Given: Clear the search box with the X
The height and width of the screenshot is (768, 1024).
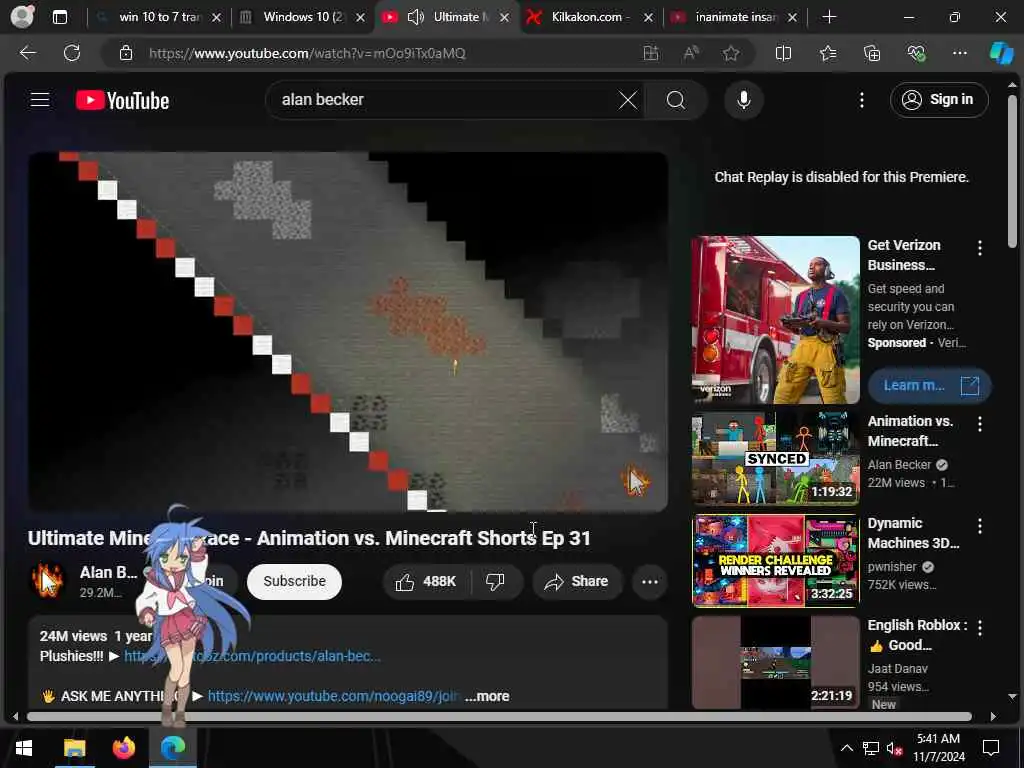Looking at the screenshot, I should (x=628, y=101).
